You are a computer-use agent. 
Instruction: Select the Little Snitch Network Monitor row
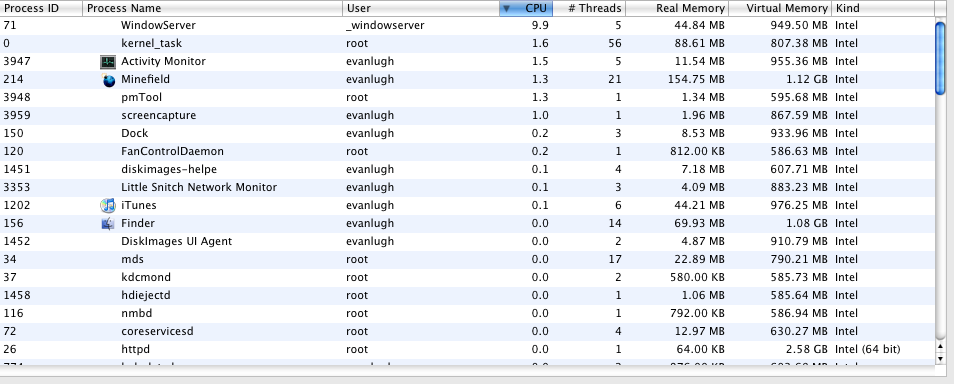tap(467, 187)
